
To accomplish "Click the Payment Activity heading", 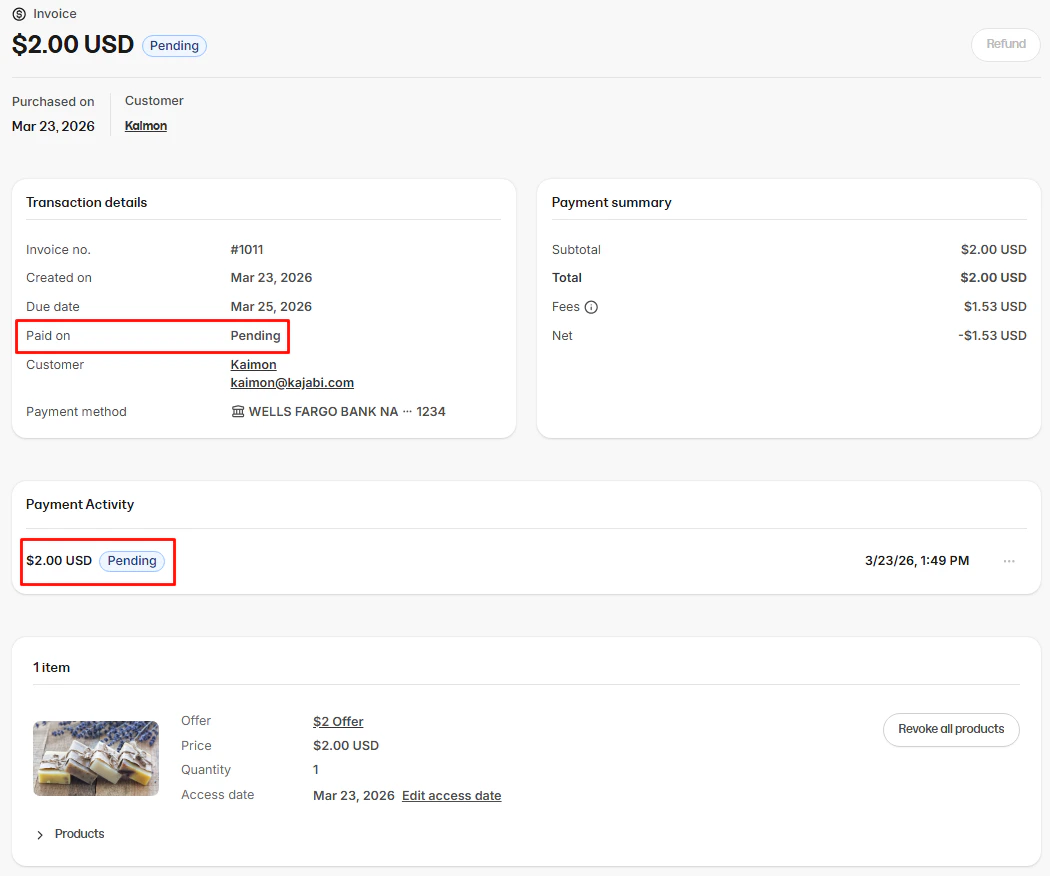I will [80, 504].
